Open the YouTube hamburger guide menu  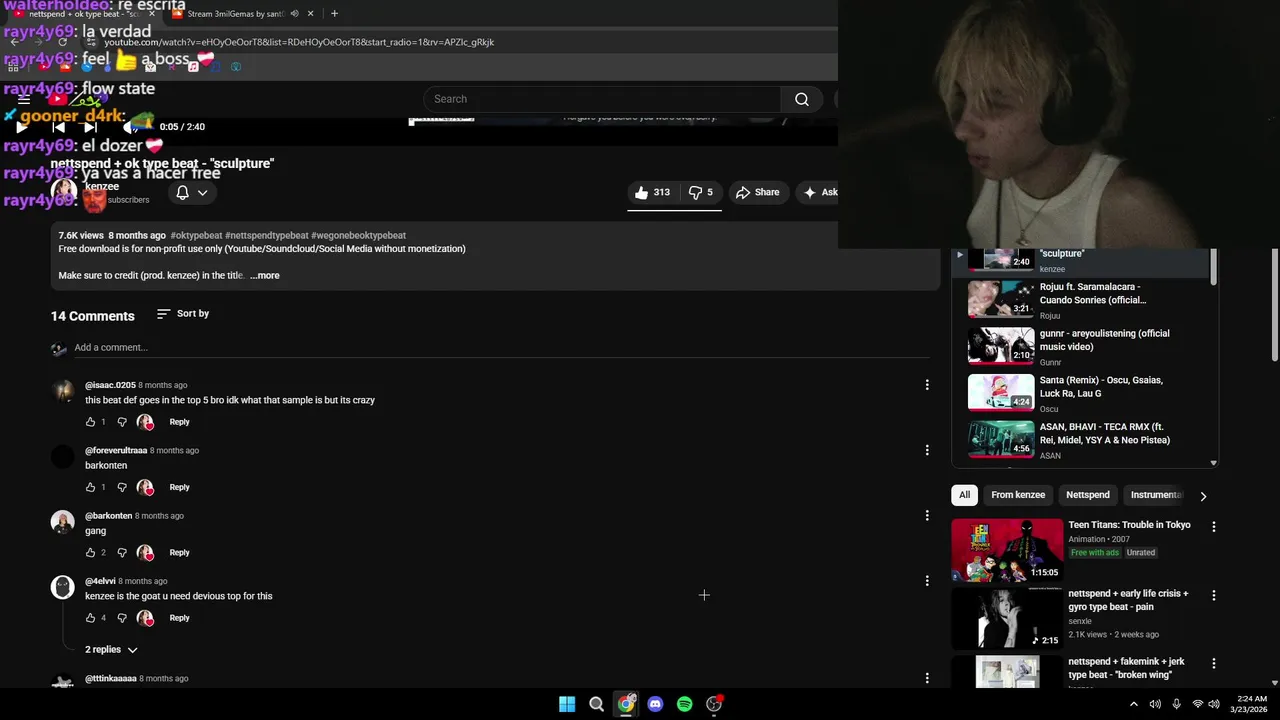[24, 99]
